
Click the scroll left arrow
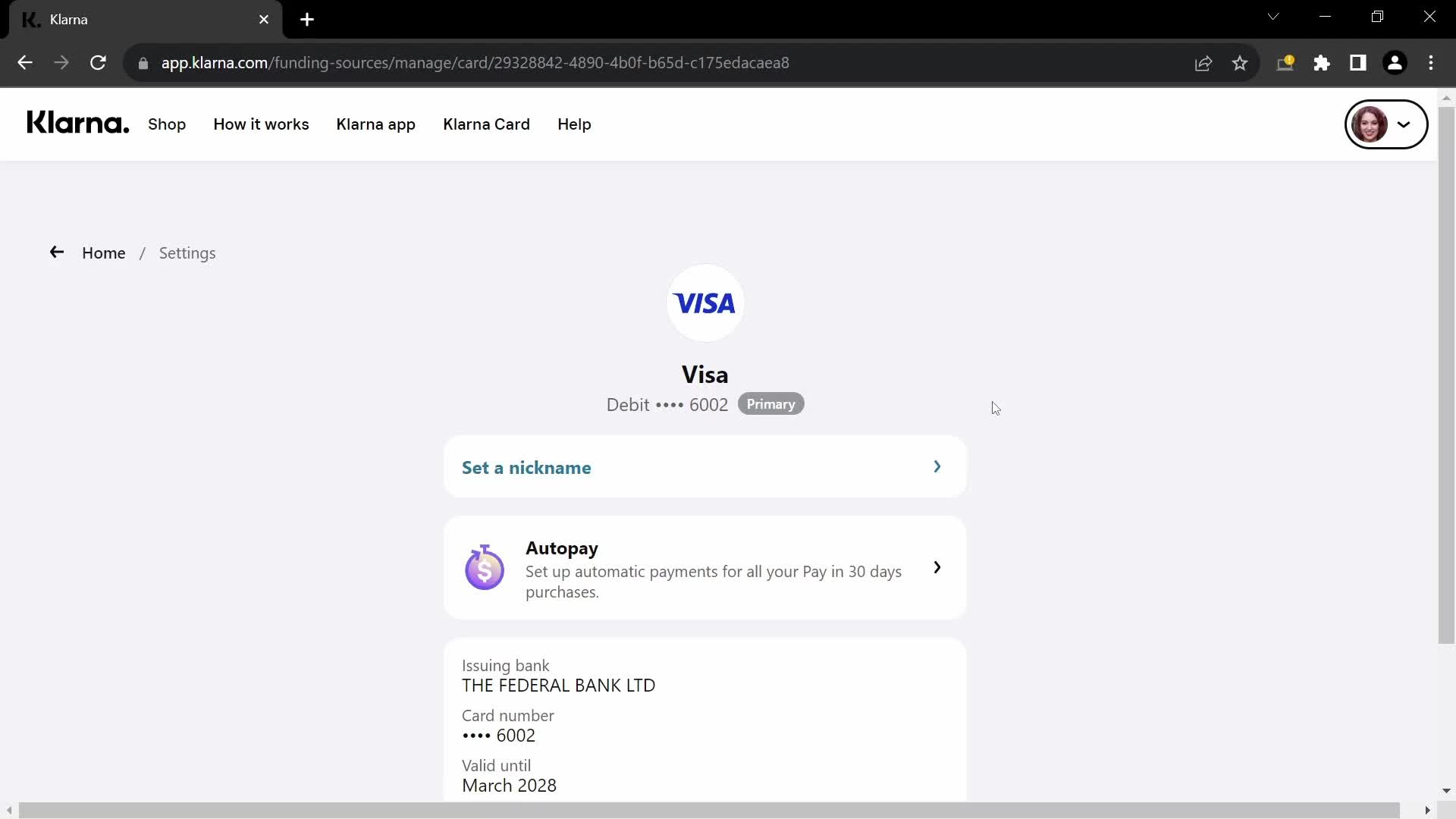point(8,811)
